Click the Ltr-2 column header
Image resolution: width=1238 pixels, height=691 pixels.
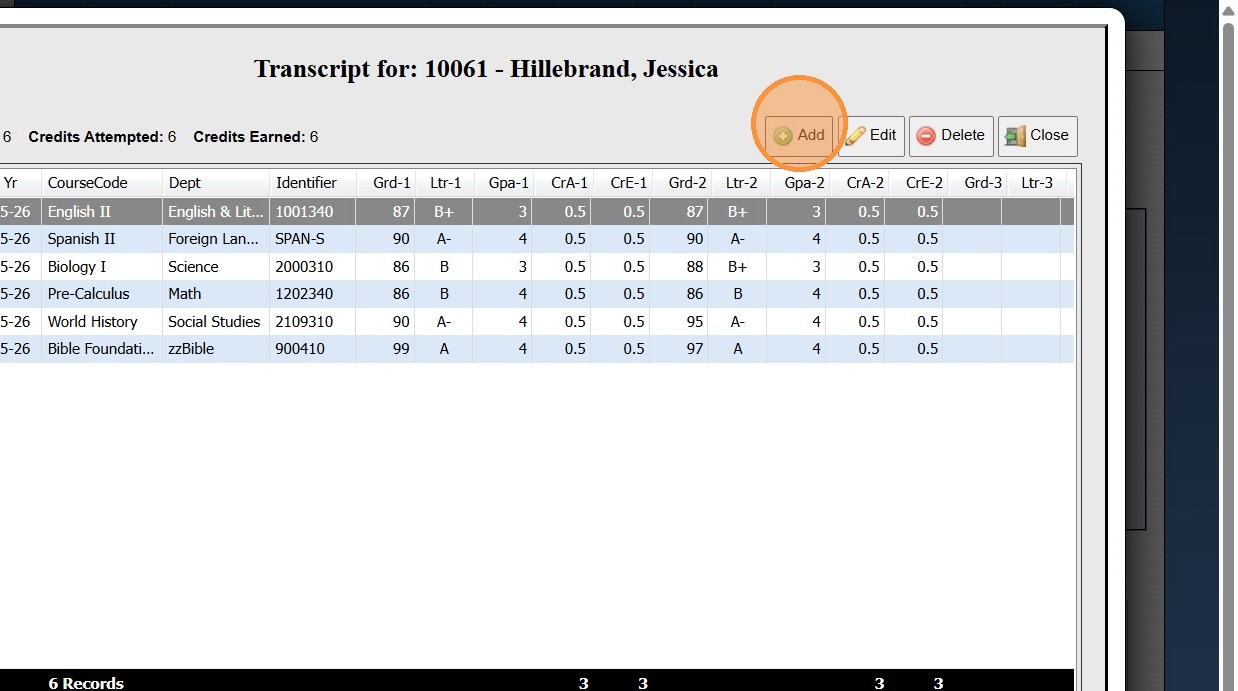click(740, 183)
